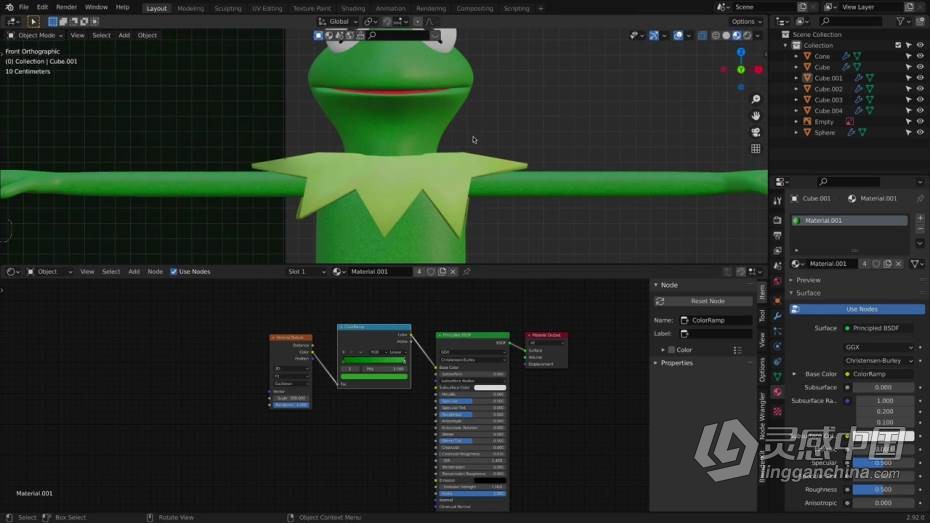Open Texture properties checker icon
This screenshot has width=930, height=523.
(x=778, y=411)
